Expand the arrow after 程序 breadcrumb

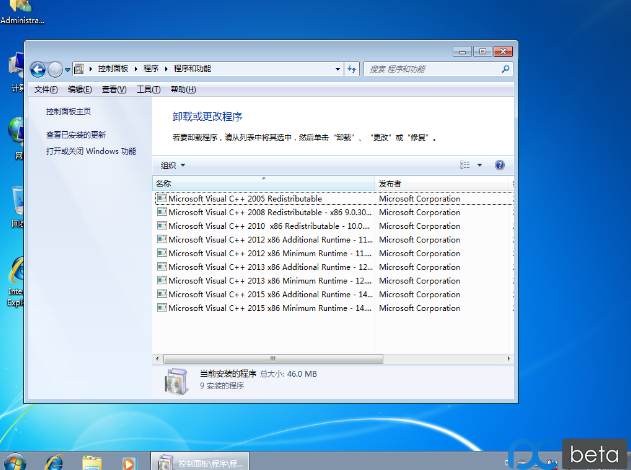point(166,69)
